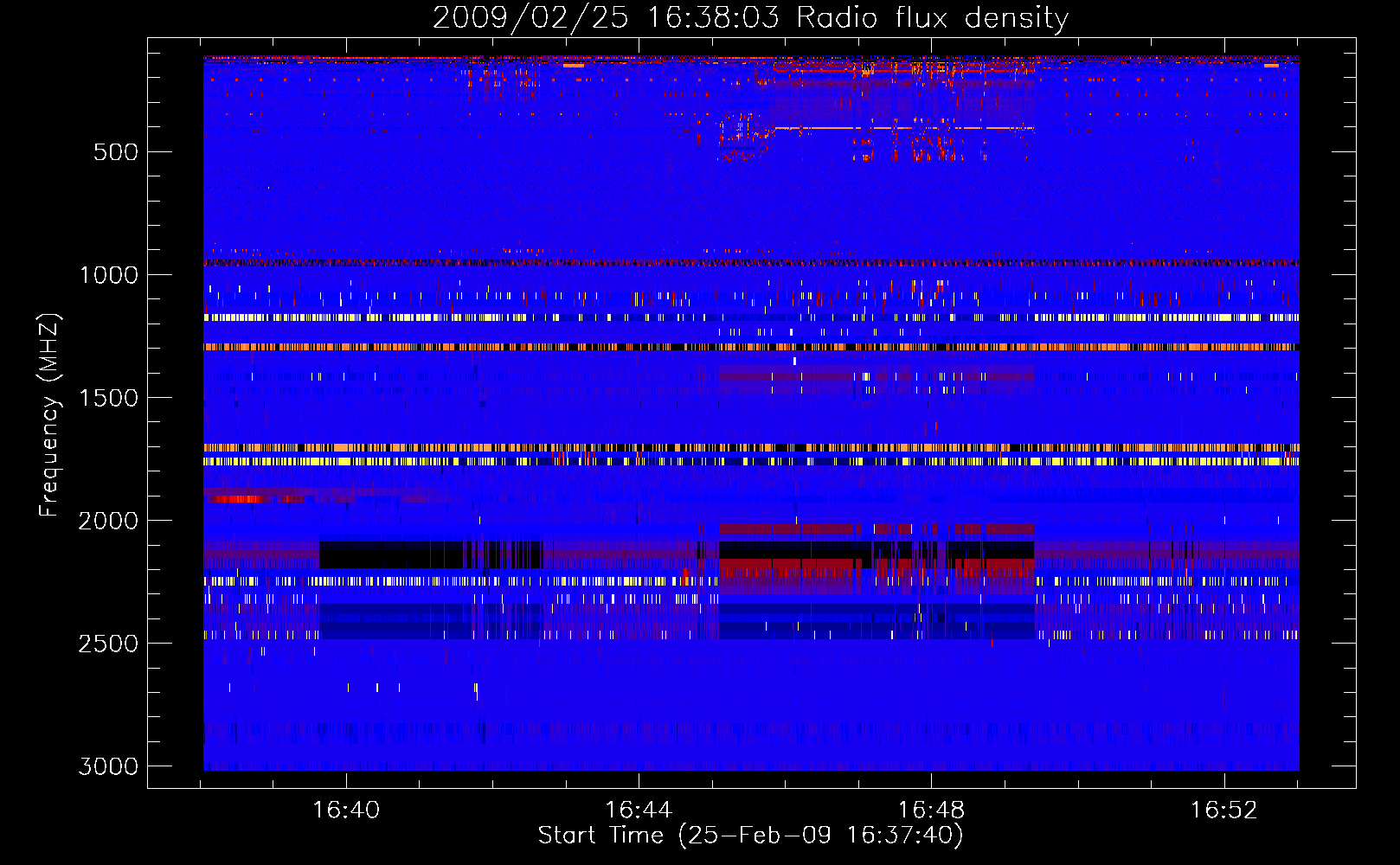The image size is (1400, 865).
Task: Click the 16:40 time tick label
Action: (346, 810)
